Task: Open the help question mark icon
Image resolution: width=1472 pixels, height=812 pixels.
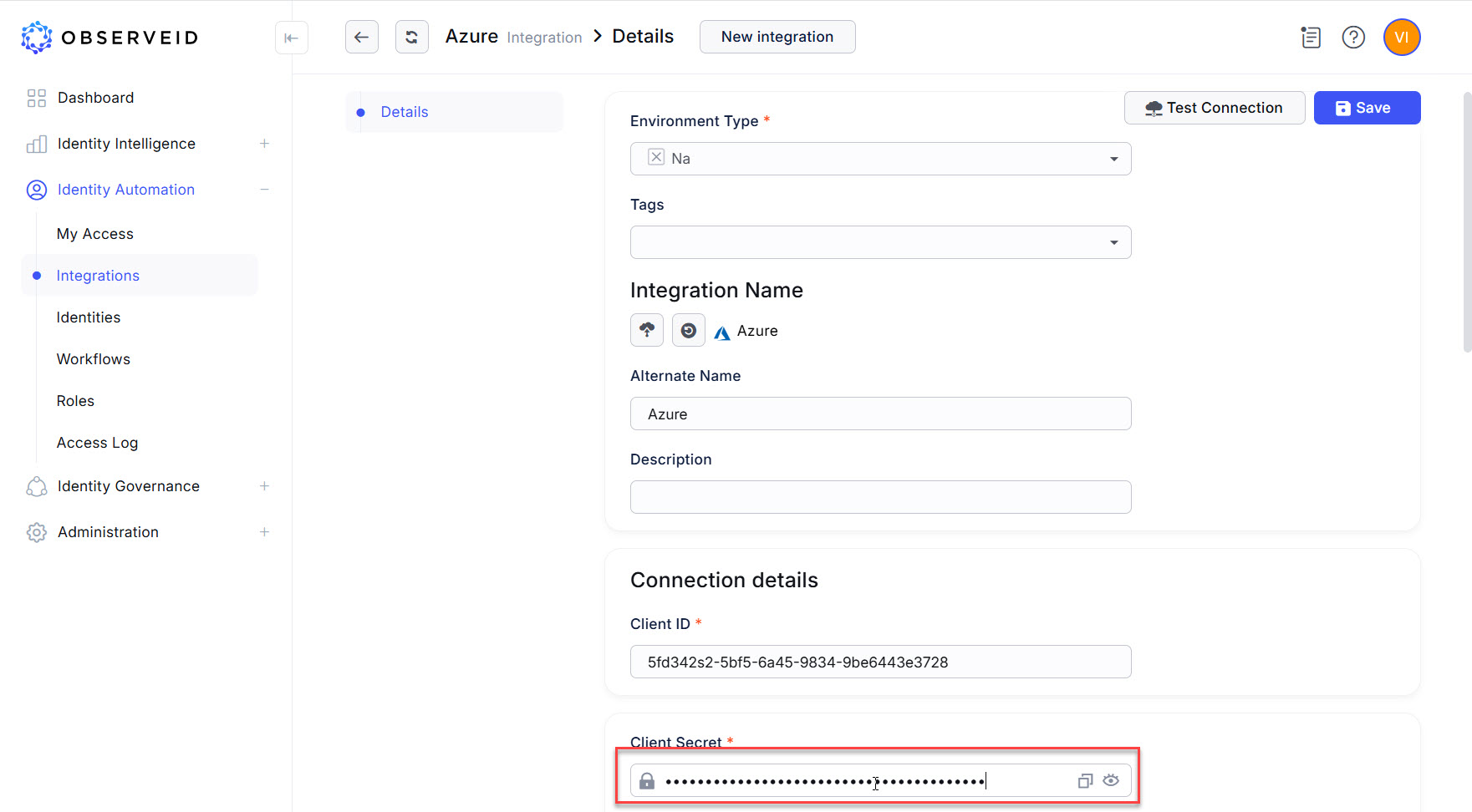Action: (1352, 38)
